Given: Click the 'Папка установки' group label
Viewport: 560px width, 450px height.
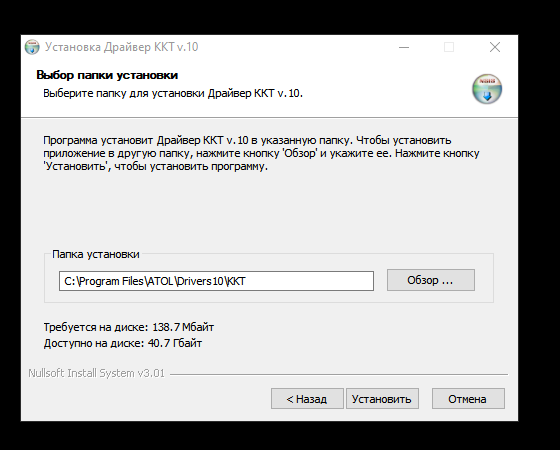Looking at the screenshot, I should pos(96,254).
